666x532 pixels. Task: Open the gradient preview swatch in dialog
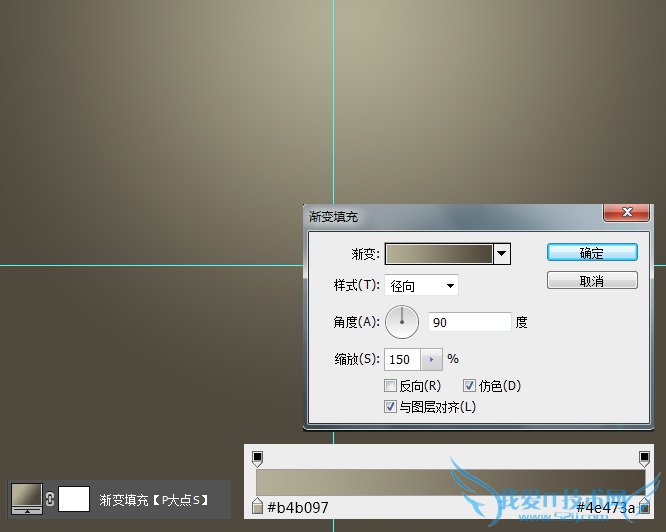tap(439, 254)
